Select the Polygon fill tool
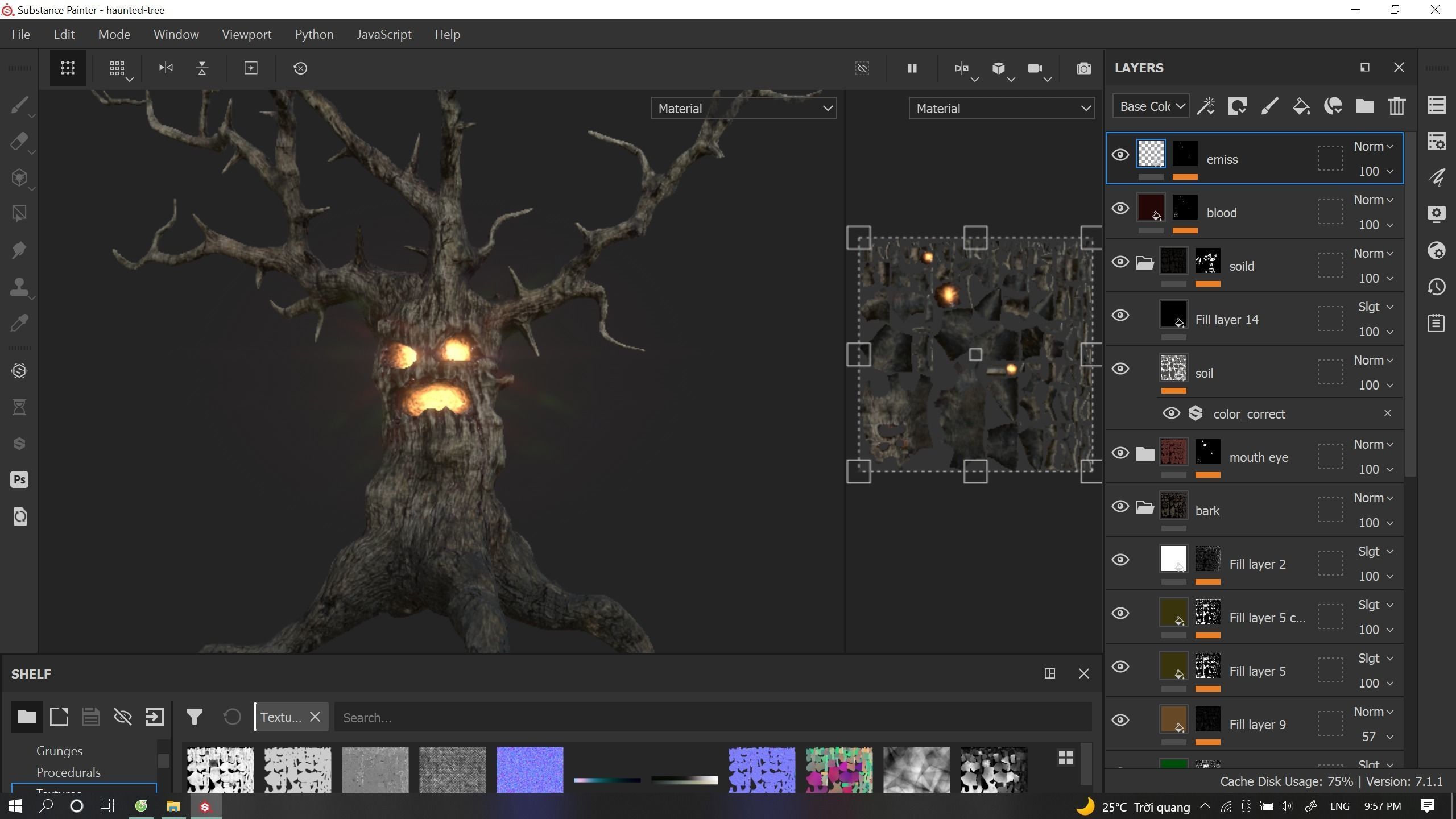Viewport: 1456px width, 819px height. click(19, 214)
